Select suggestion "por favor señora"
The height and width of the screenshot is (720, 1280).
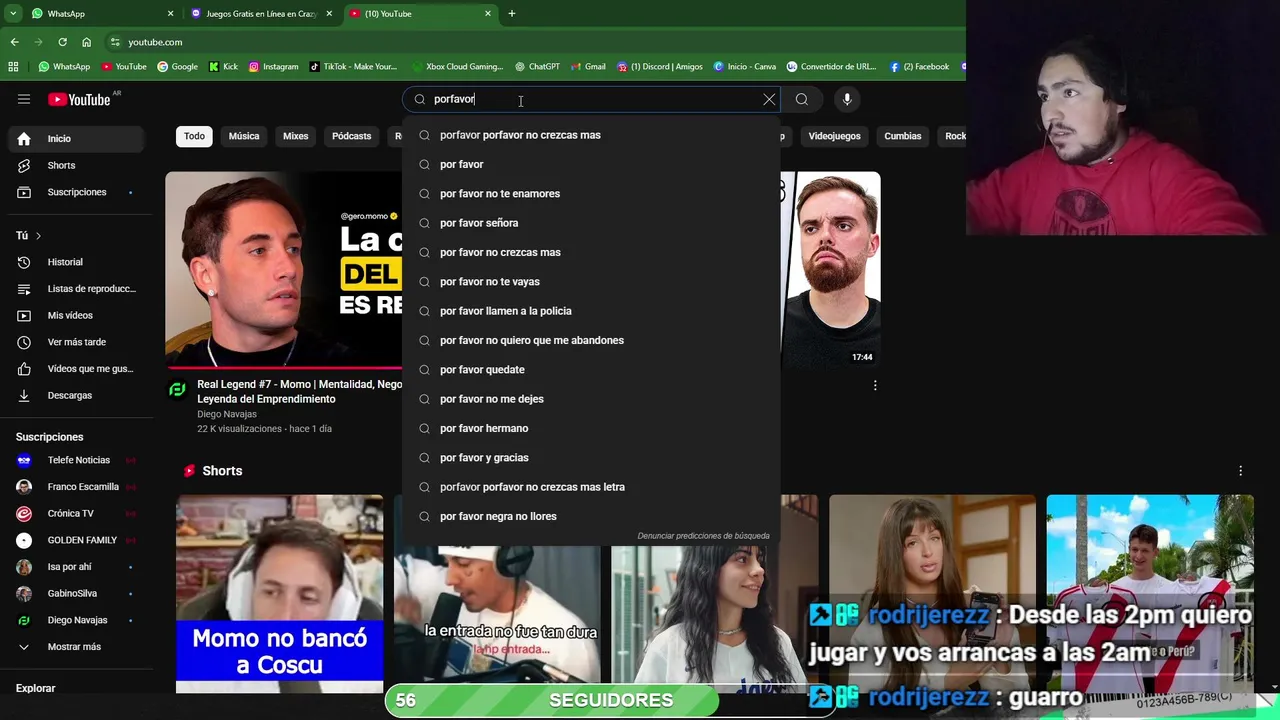[x=590, y=223]
